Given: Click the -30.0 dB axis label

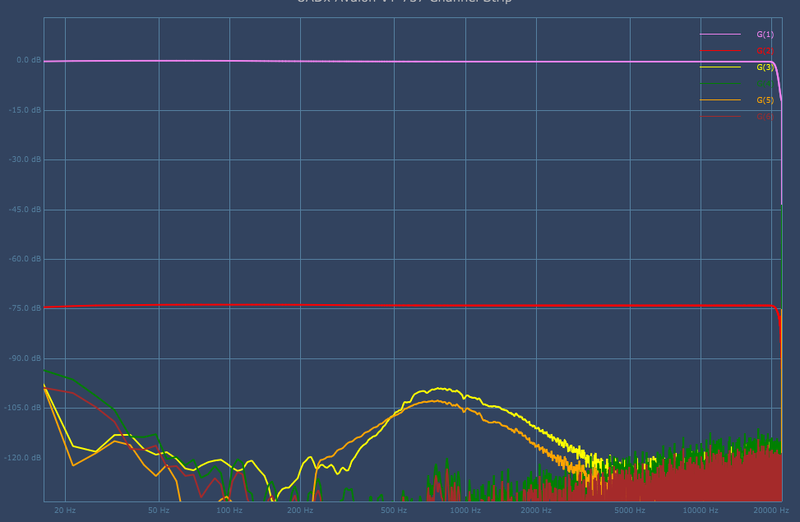Looking at the screenshot, I should point(25,159).
